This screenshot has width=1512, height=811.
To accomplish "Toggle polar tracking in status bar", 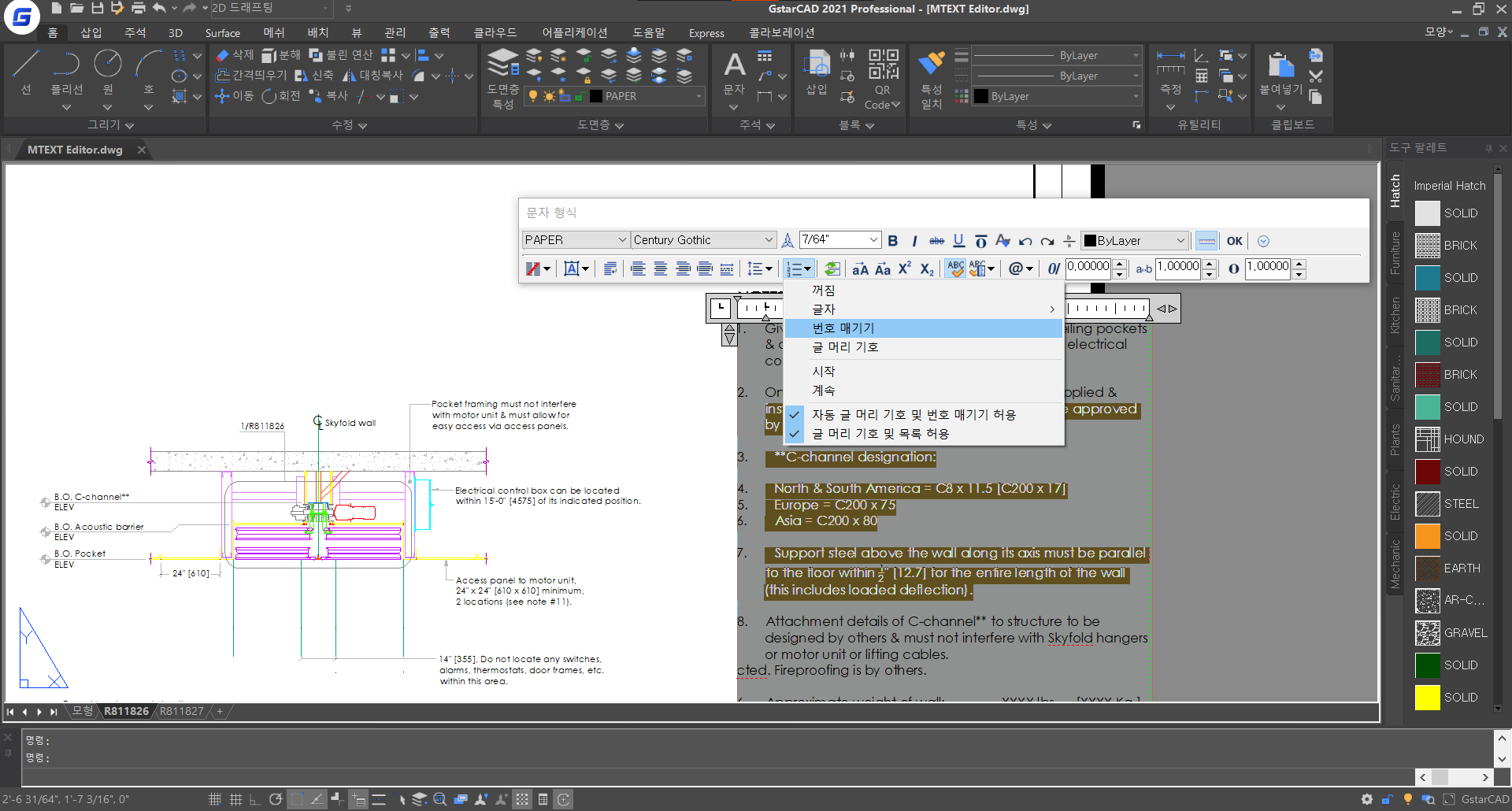I will point(276,799).
